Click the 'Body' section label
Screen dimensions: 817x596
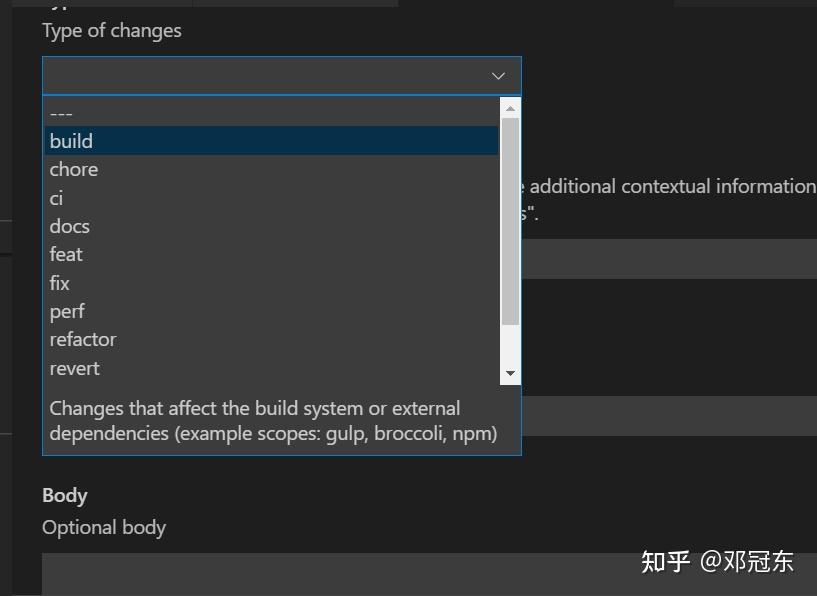coord(64,495)
